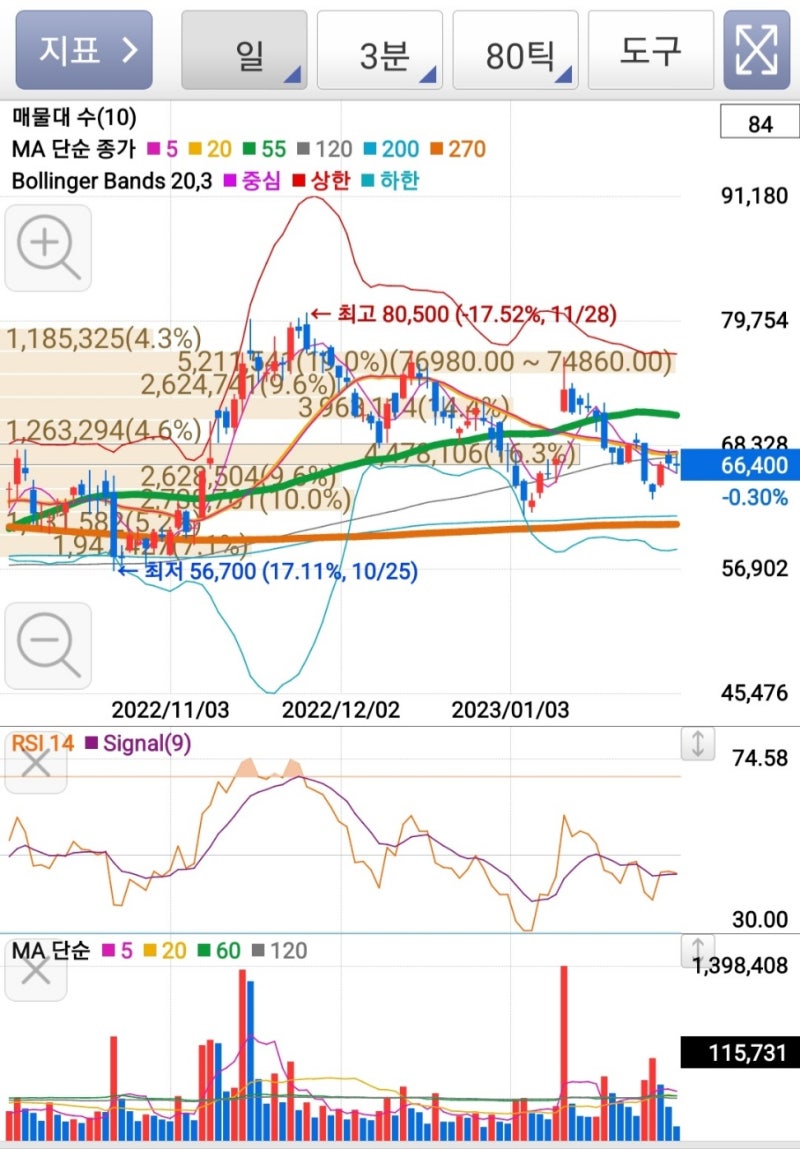The height and width of the screenshot is (1149, 800).
Task: Click the 2023/01/03 date label
Action: [x=510, y=709]
